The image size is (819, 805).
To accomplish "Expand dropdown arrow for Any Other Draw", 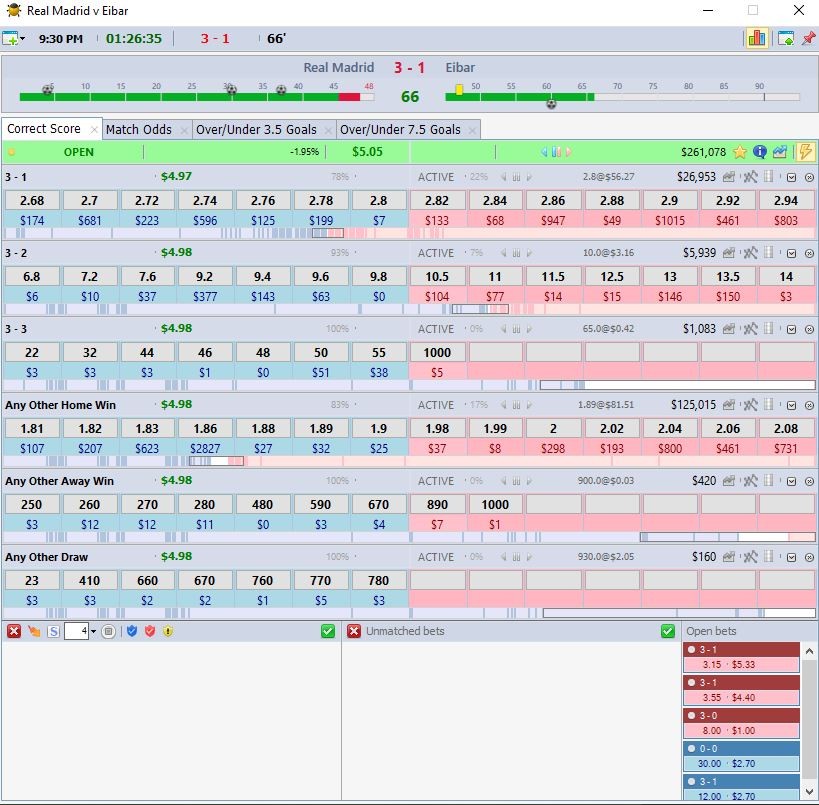I will (x=791, y=558).
